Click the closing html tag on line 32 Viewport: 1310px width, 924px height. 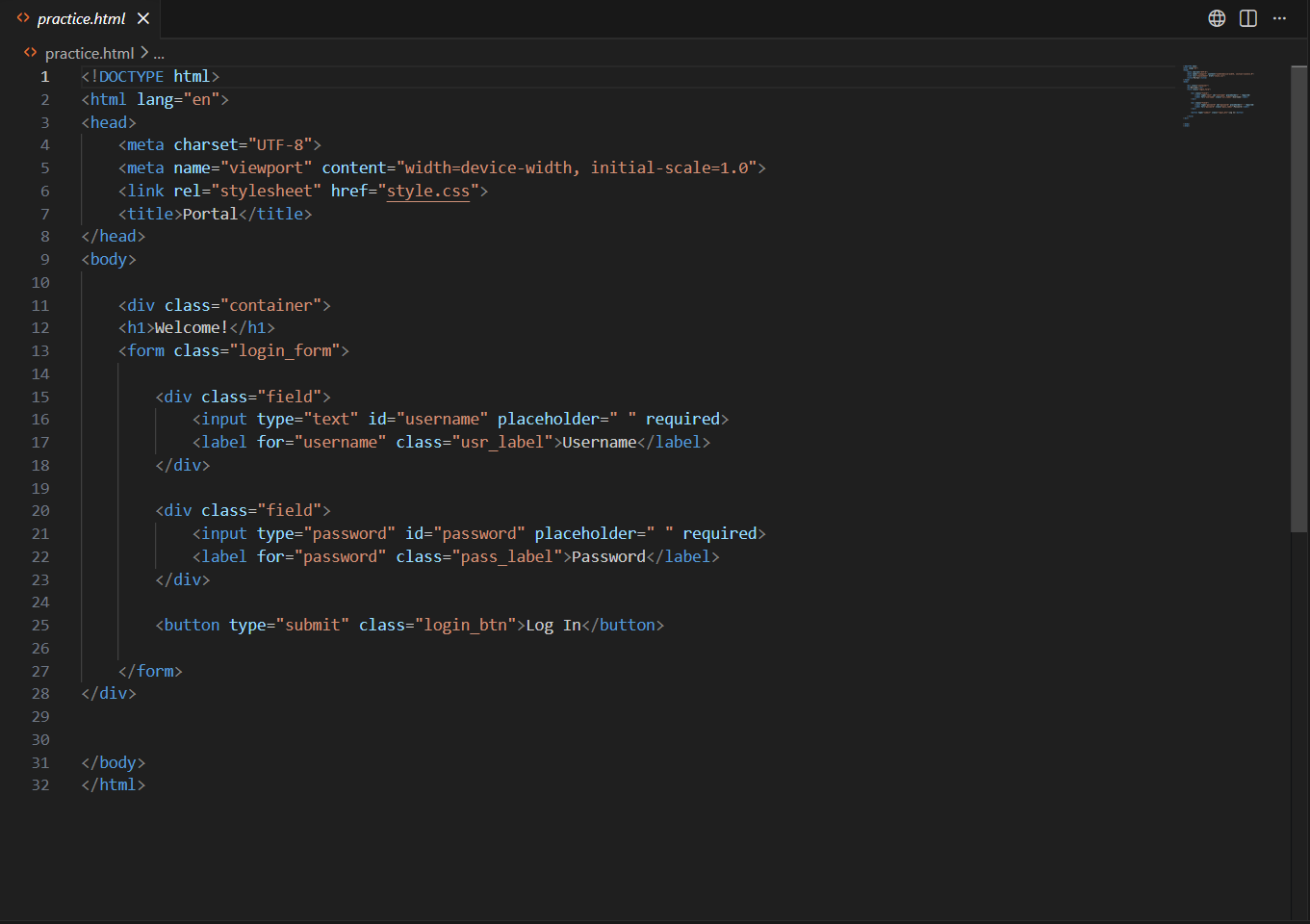pos(114,784)
